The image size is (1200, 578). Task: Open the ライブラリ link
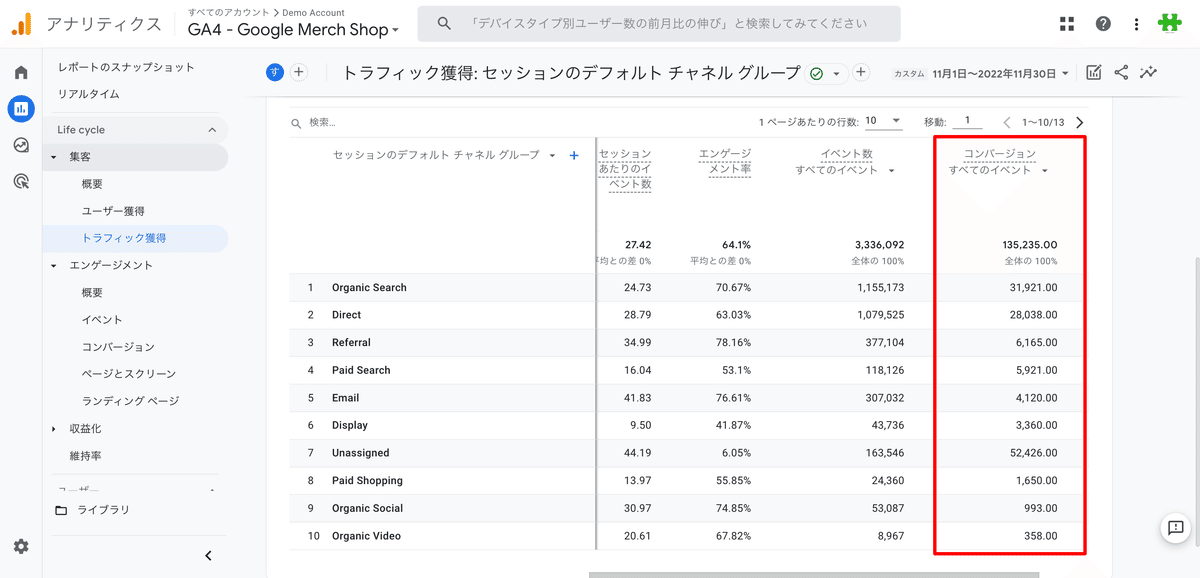105,510
